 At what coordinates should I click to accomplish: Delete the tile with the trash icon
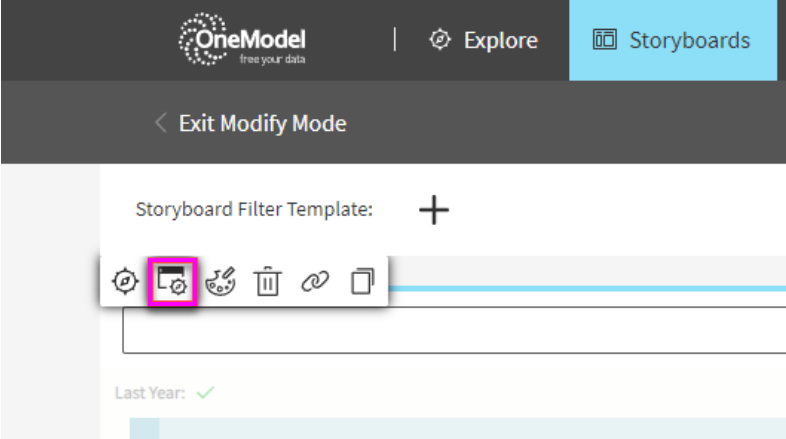click(x=267, y=281)
